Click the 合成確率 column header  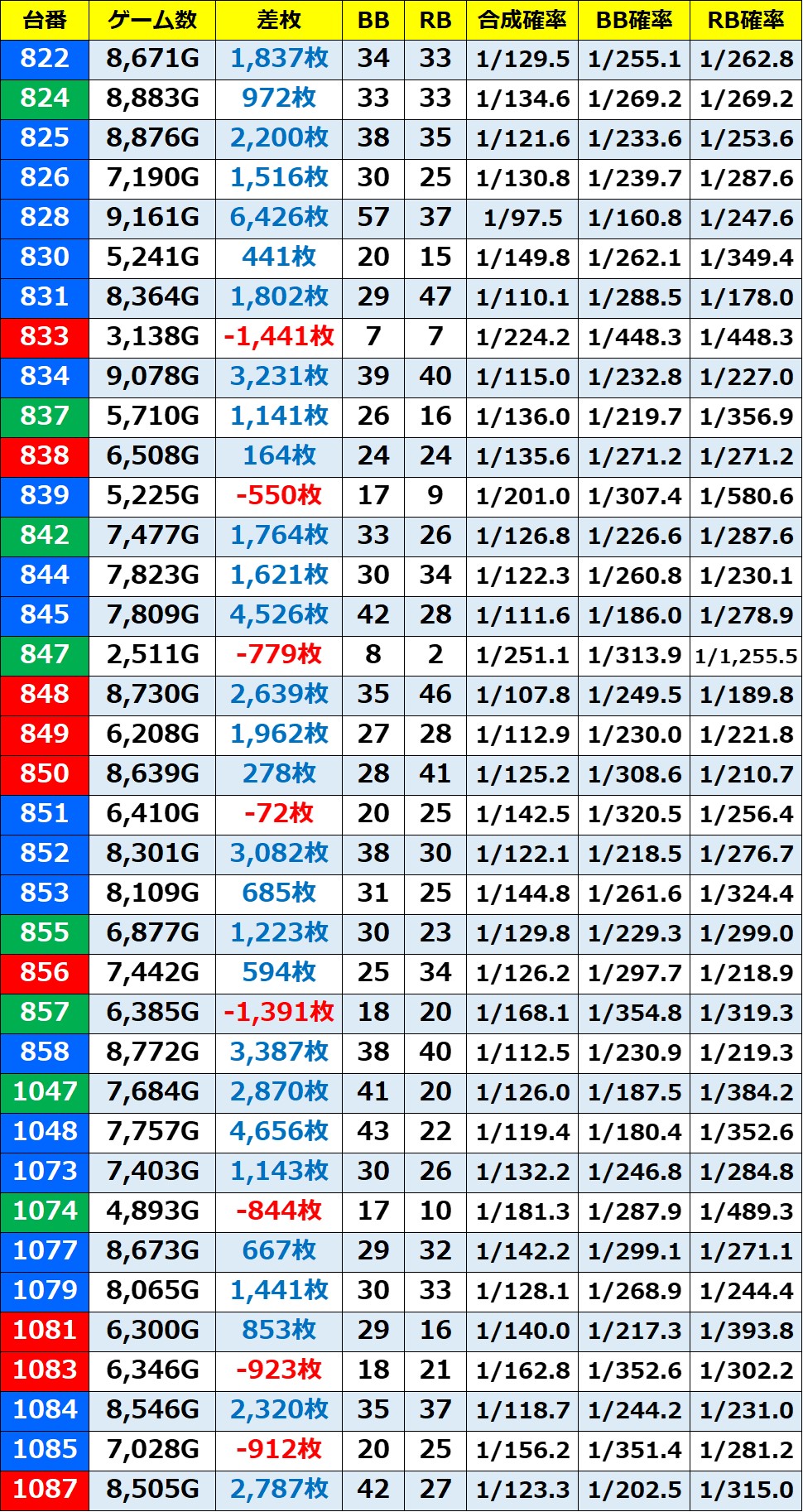522,20
